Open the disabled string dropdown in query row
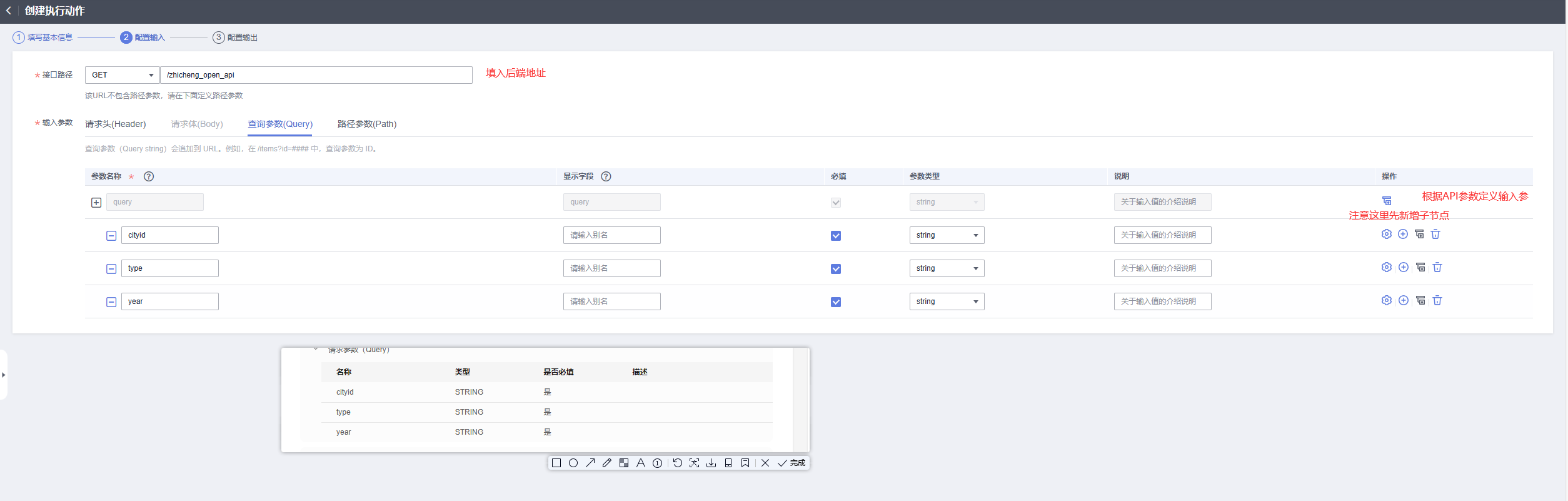 click(x=947, y=202)
